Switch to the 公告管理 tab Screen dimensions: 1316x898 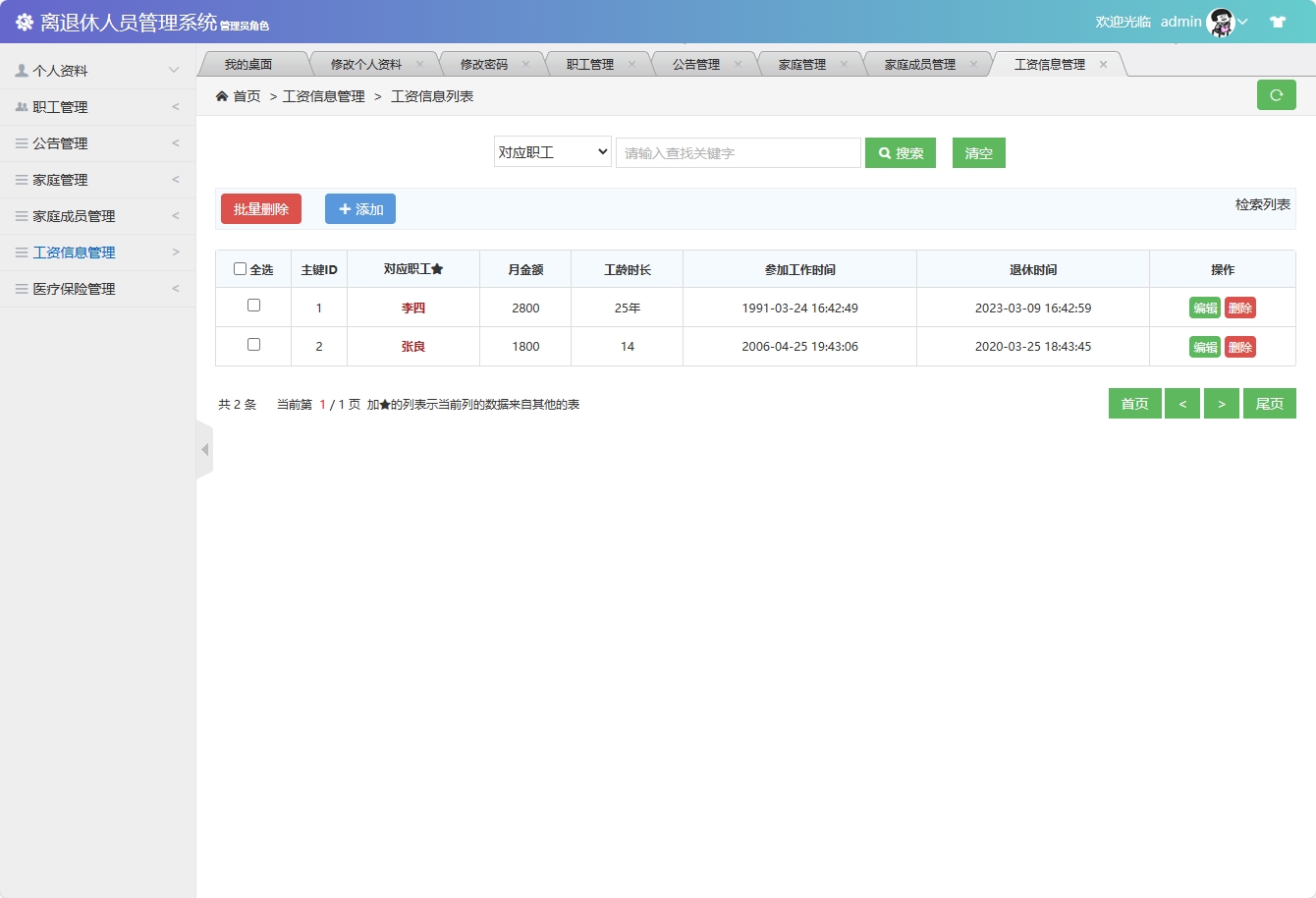click(695, 62)
